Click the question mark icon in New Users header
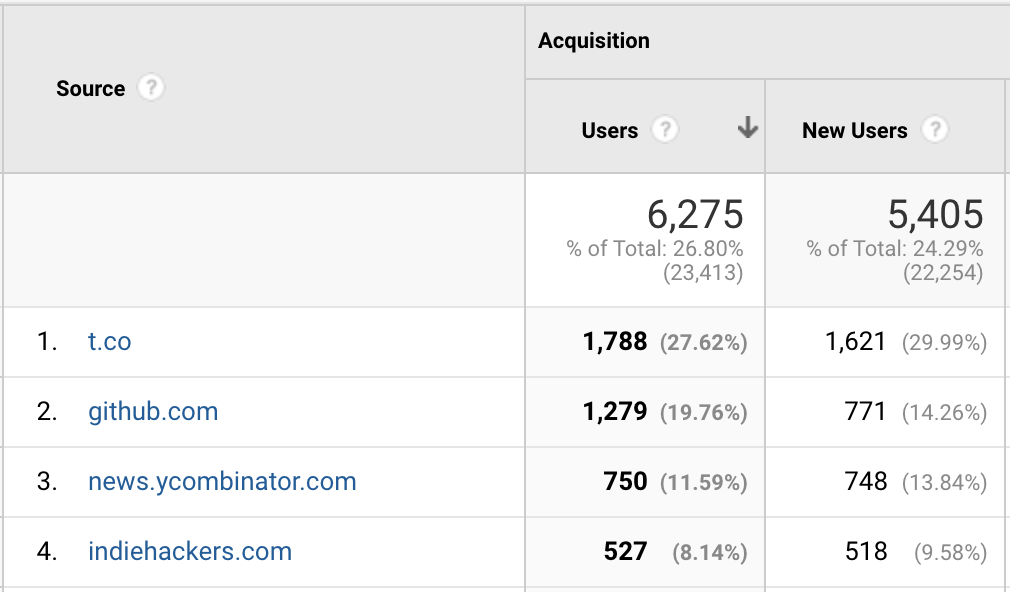This screenshot has width=1010, height=592. pyautogui.click(x=937, y=130)
